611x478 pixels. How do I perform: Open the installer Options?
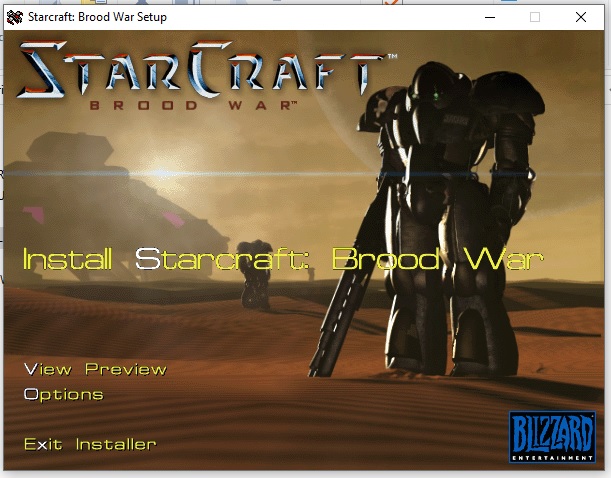point(64,394)
